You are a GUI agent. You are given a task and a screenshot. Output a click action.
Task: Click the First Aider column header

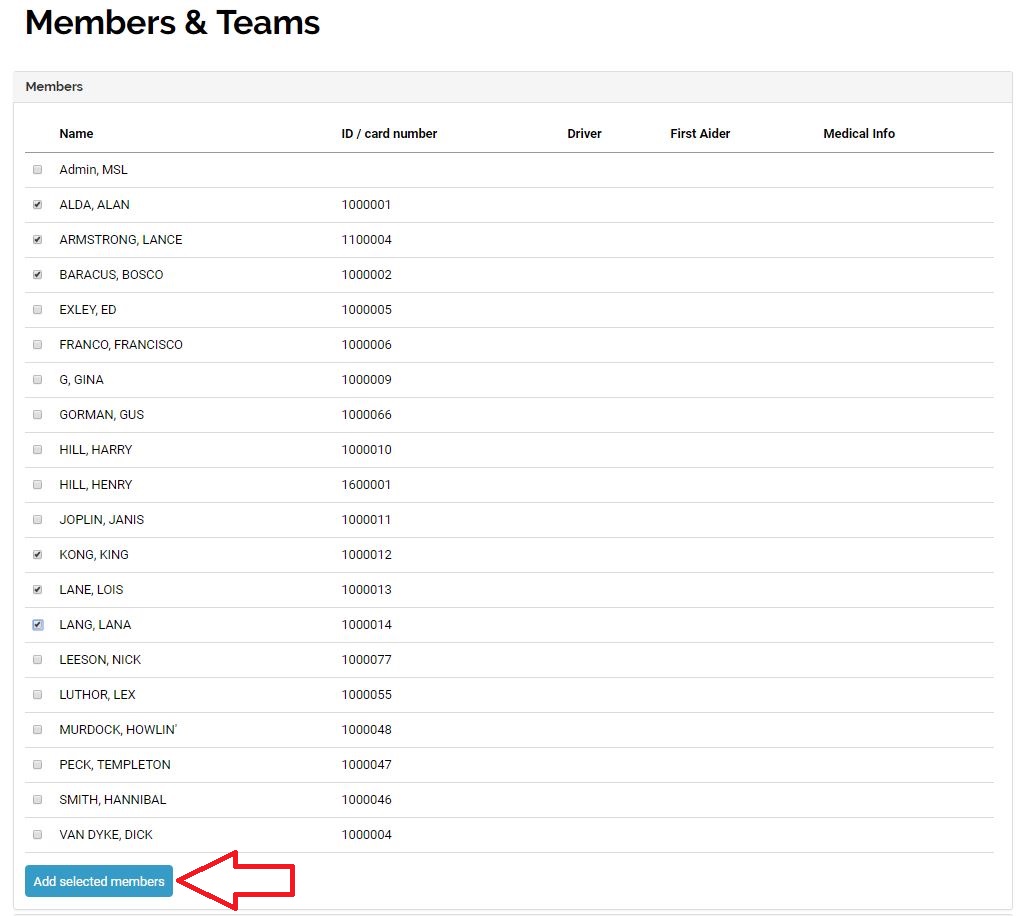[700, 134]
